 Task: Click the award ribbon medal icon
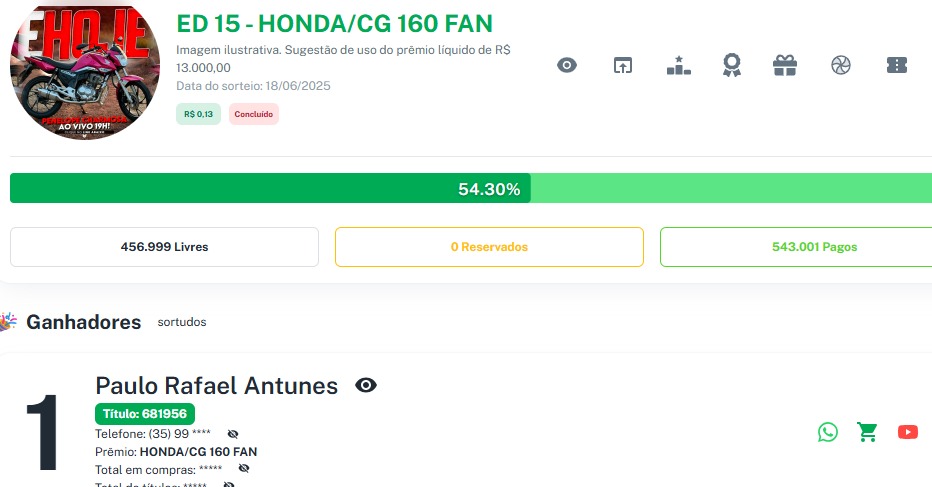point(732,66)
